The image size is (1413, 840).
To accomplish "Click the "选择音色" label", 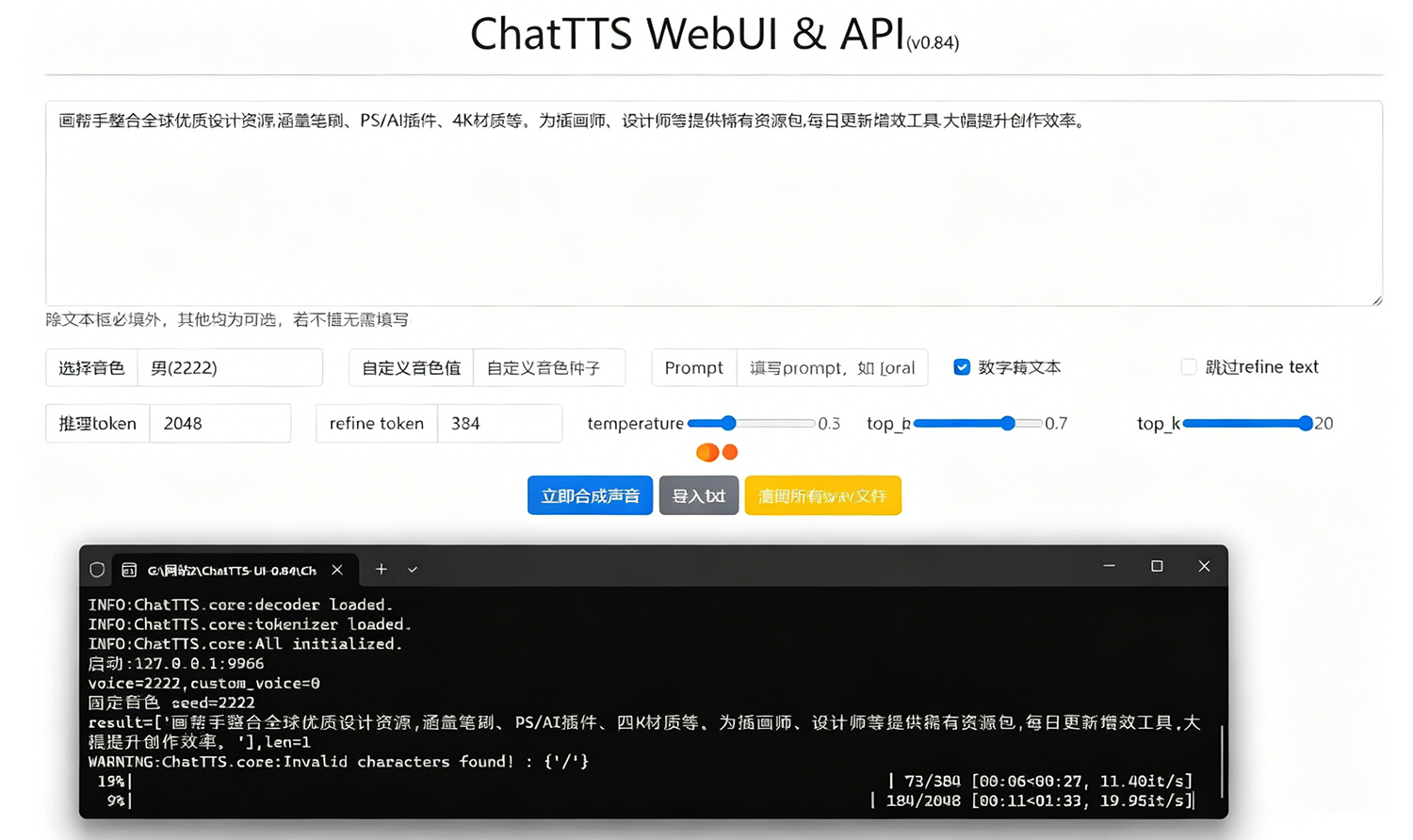I will [x=91, y=367].
